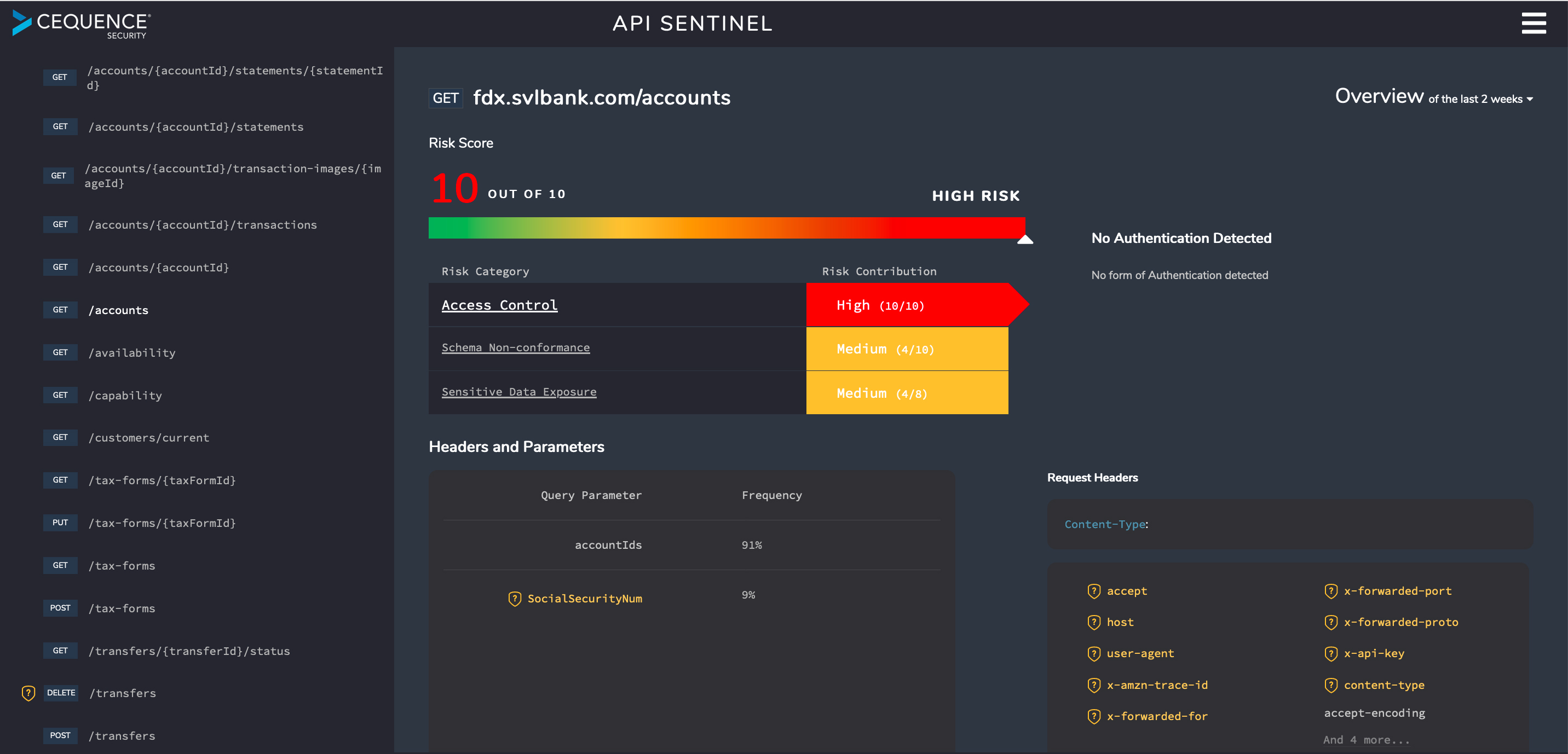Open the Access Control risk category
The image size is (1568, 754).
[x=499, y=305]
